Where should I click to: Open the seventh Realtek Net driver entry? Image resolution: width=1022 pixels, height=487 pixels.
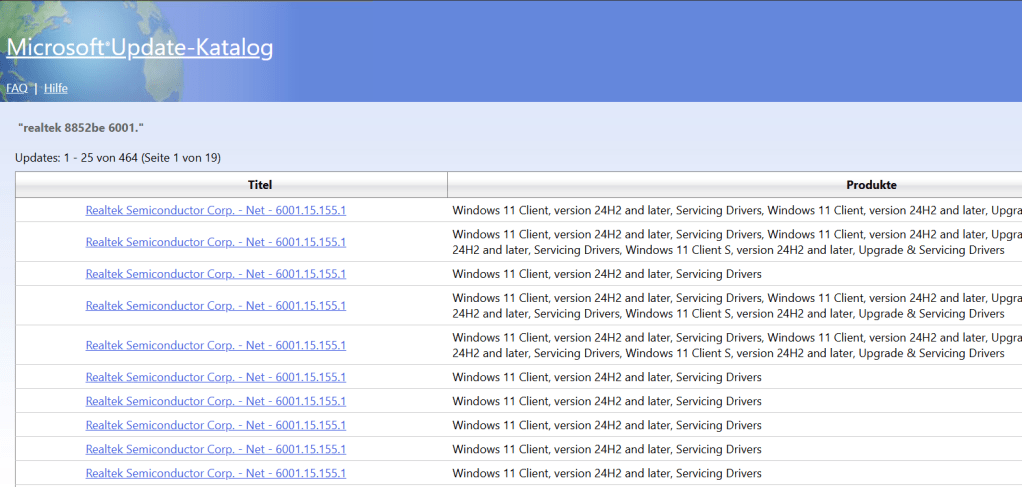216,401
